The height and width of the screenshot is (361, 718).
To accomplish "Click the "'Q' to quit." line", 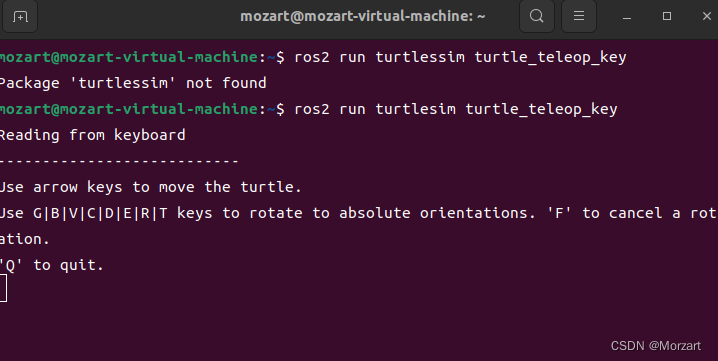I will pyautogui.click(x=52, y=265).
